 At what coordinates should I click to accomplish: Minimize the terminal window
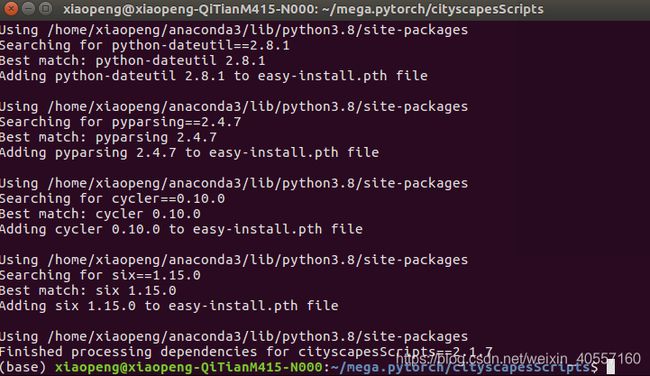point(29,8)
